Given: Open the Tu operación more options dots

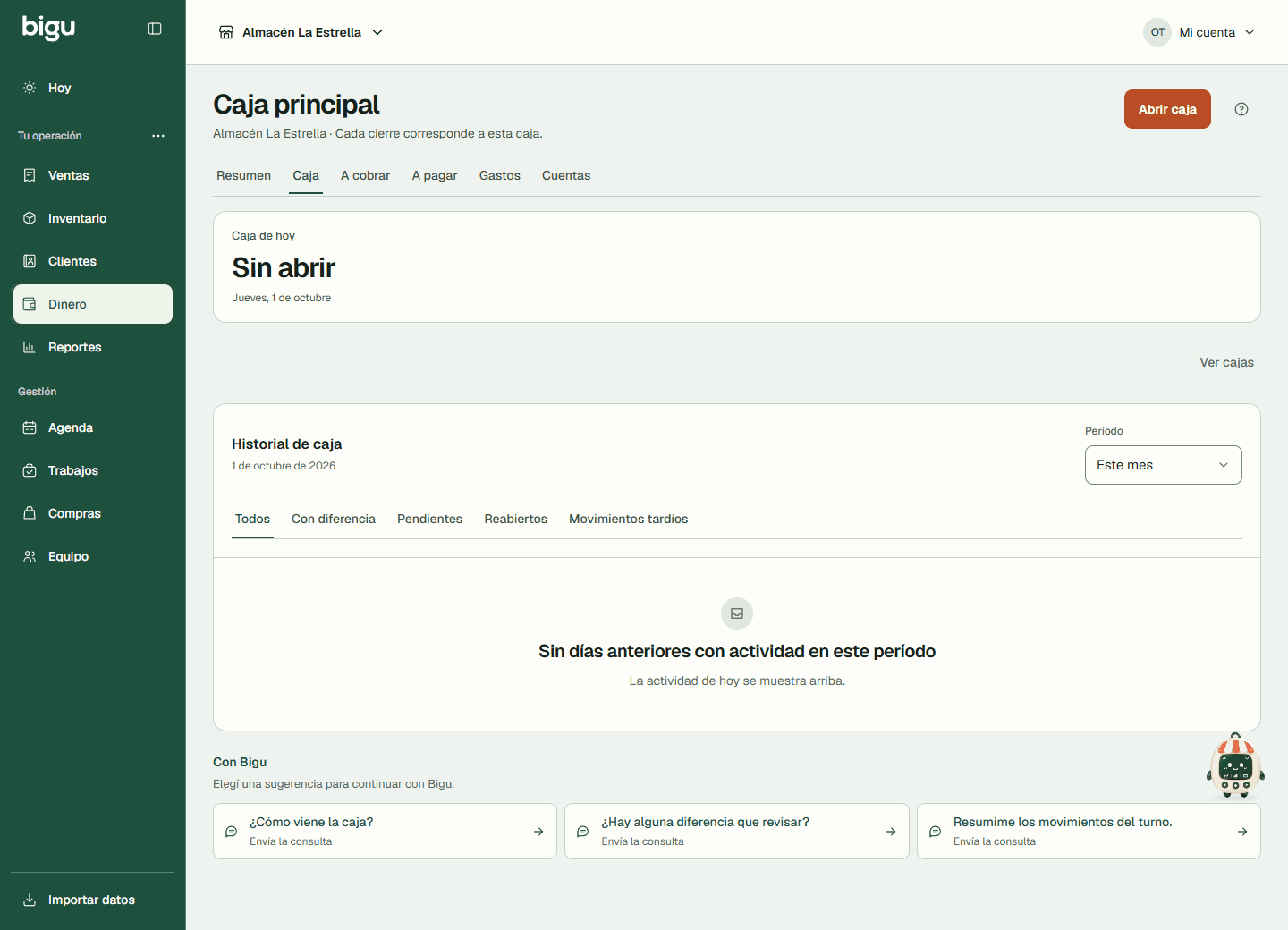Looking at the screenshot, I should pos(158,136).
